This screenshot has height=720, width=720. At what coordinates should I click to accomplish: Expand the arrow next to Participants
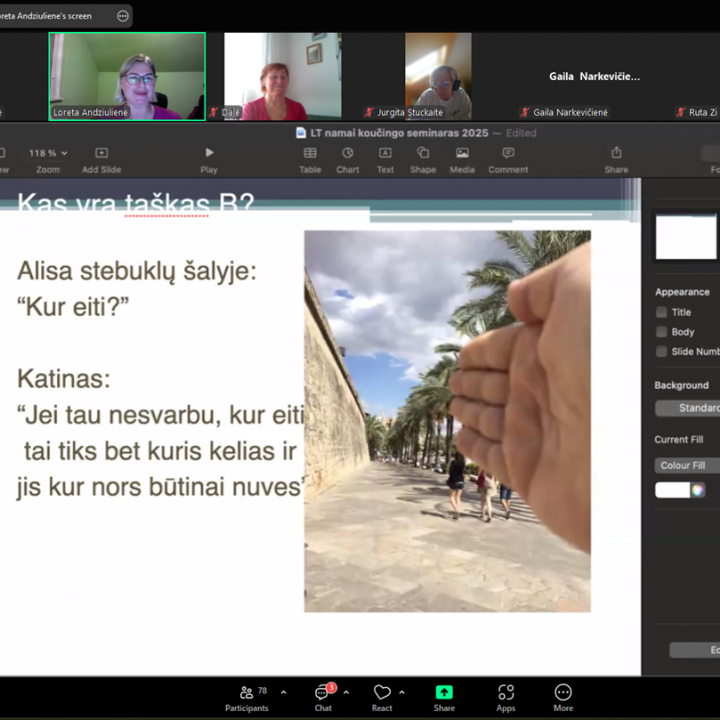tap(283, 692)
